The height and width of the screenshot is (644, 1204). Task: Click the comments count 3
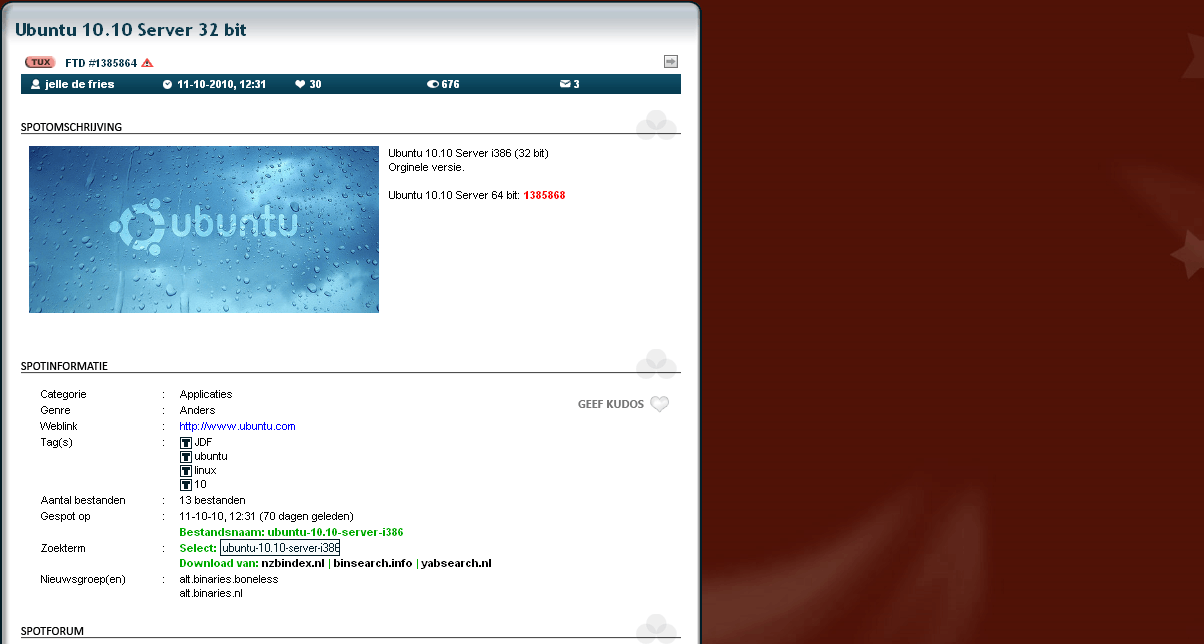[x=576, y=84]
